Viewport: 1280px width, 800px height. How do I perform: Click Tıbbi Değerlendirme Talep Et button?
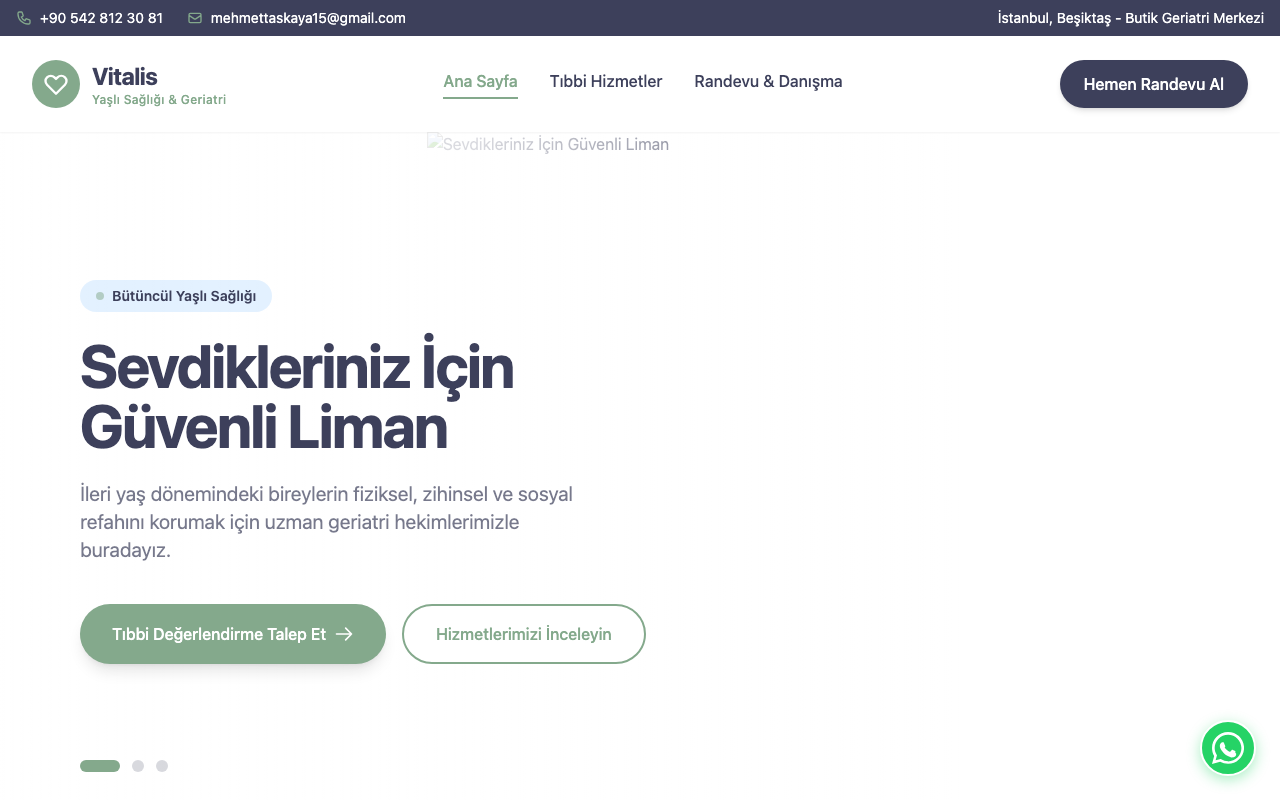tap(233, 634)
